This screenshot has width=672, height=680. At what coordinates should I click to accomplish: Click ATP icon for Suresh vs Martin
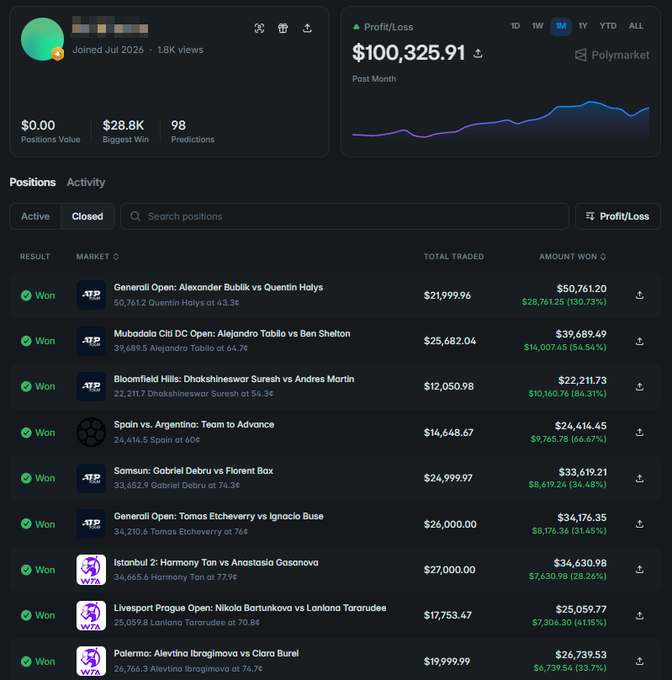(x=91, y=386)
